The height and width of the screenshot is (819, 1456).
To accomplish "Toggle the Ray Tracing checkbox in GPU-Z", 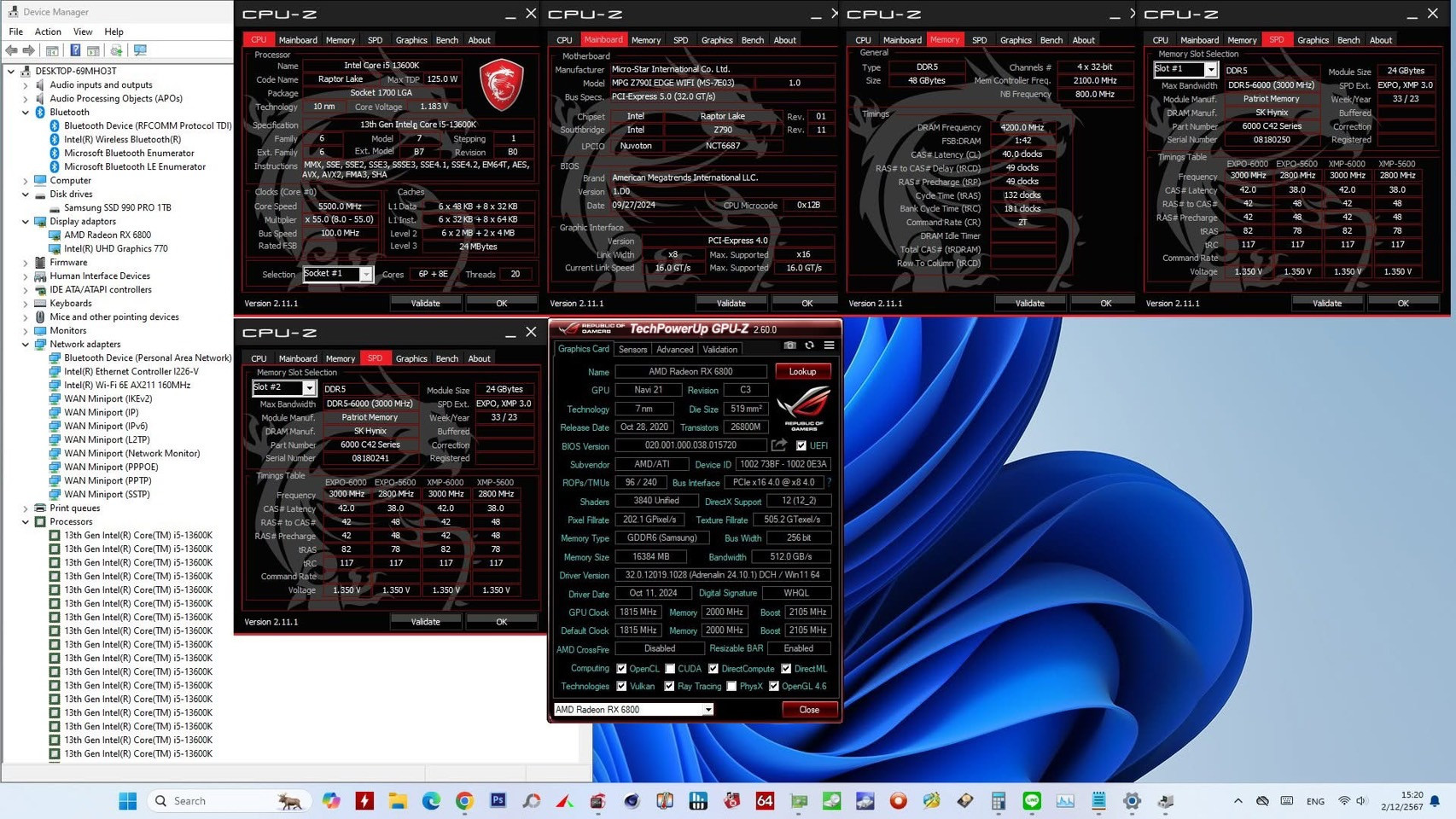I will (x=669, y=686).
